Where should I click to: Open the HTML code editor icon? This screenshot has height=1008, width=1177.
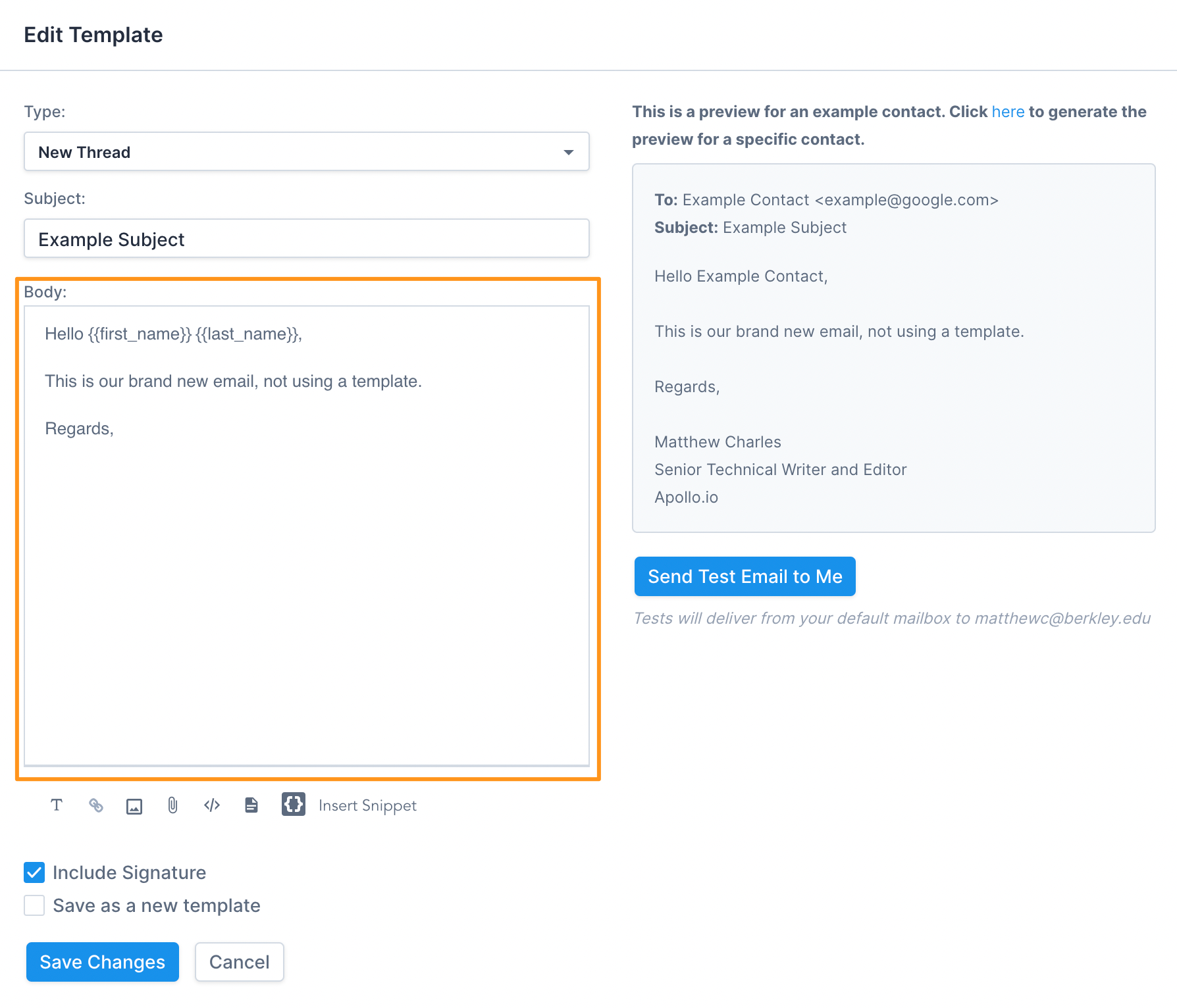point(211,805)
